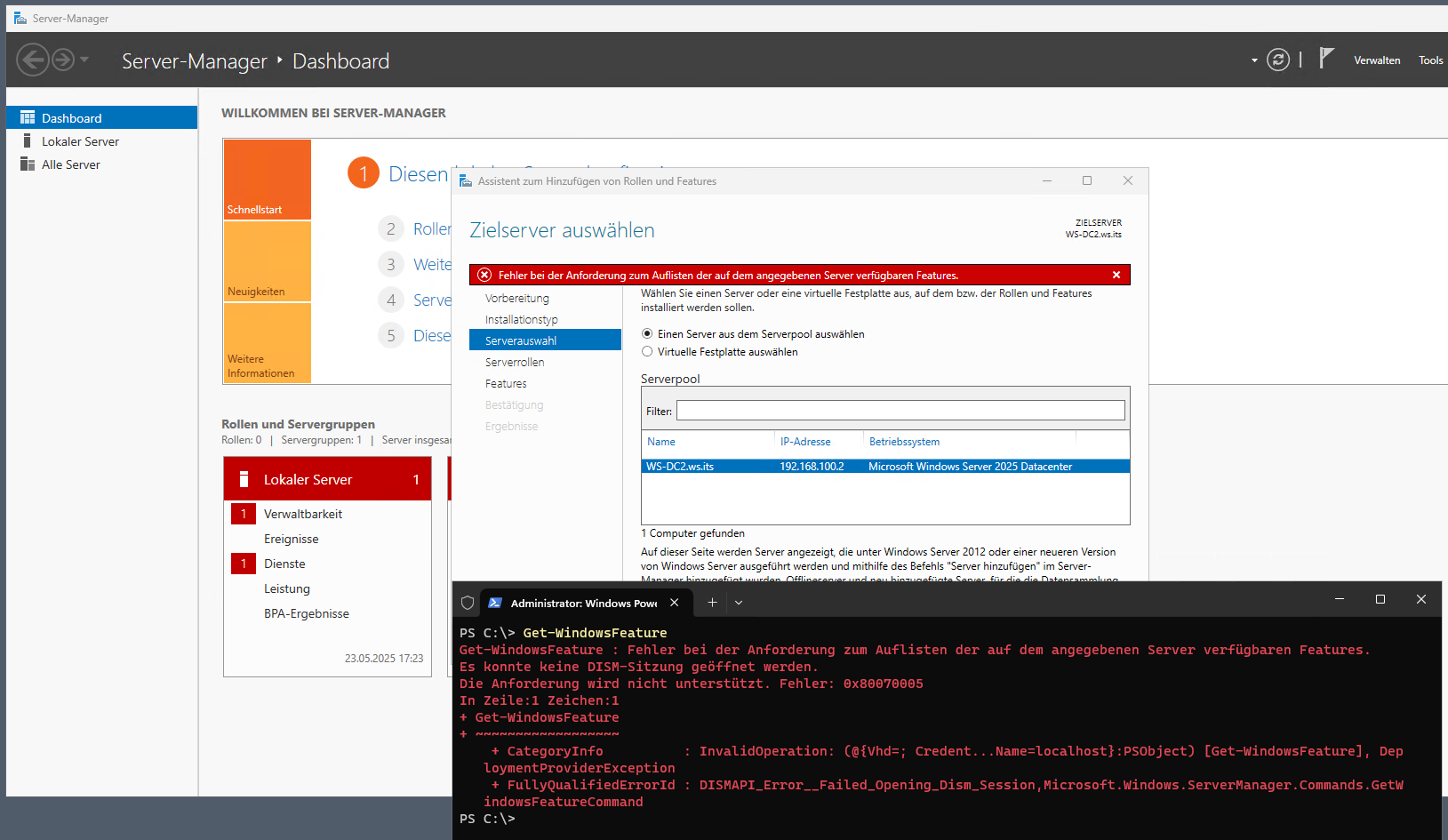The image size is (1448, 840).
Task: Go to Installationstyp wizard step
Action: (522, 320)
